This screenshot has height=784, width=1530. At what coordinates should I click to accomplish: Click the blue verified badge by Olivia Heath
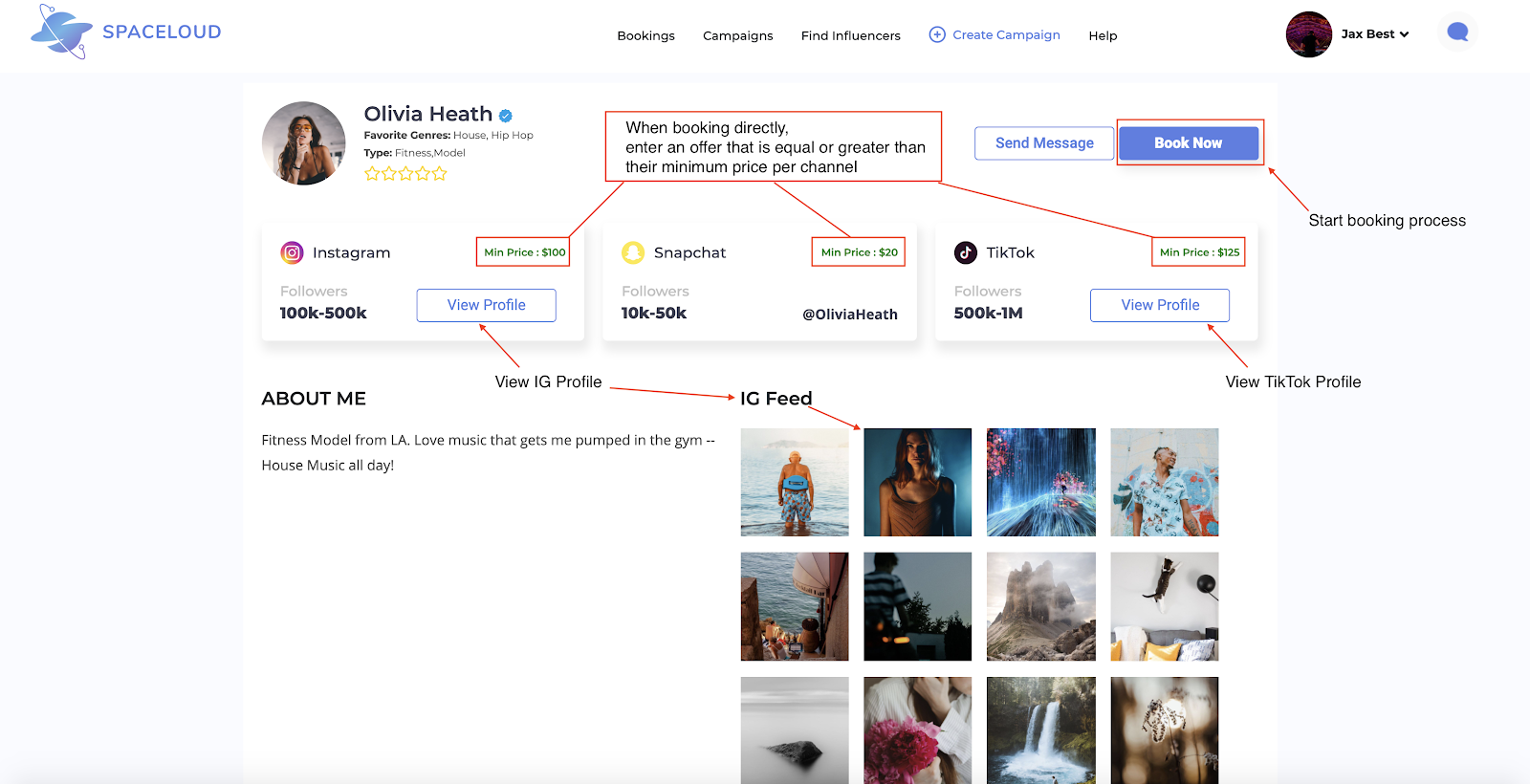tap(506, 116)
